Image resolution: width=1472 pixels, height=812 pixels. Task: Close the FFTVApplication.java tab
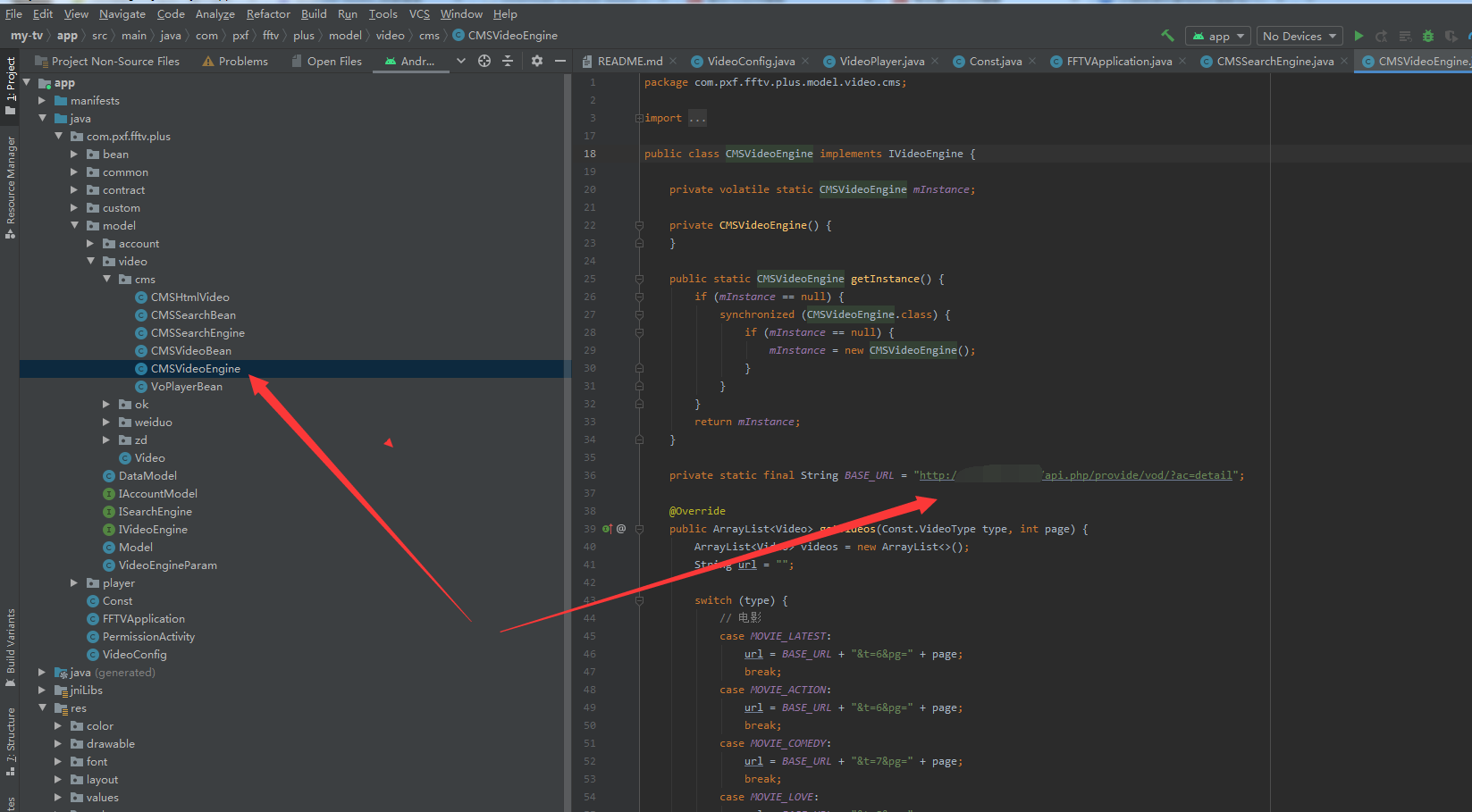(1182, 61)
